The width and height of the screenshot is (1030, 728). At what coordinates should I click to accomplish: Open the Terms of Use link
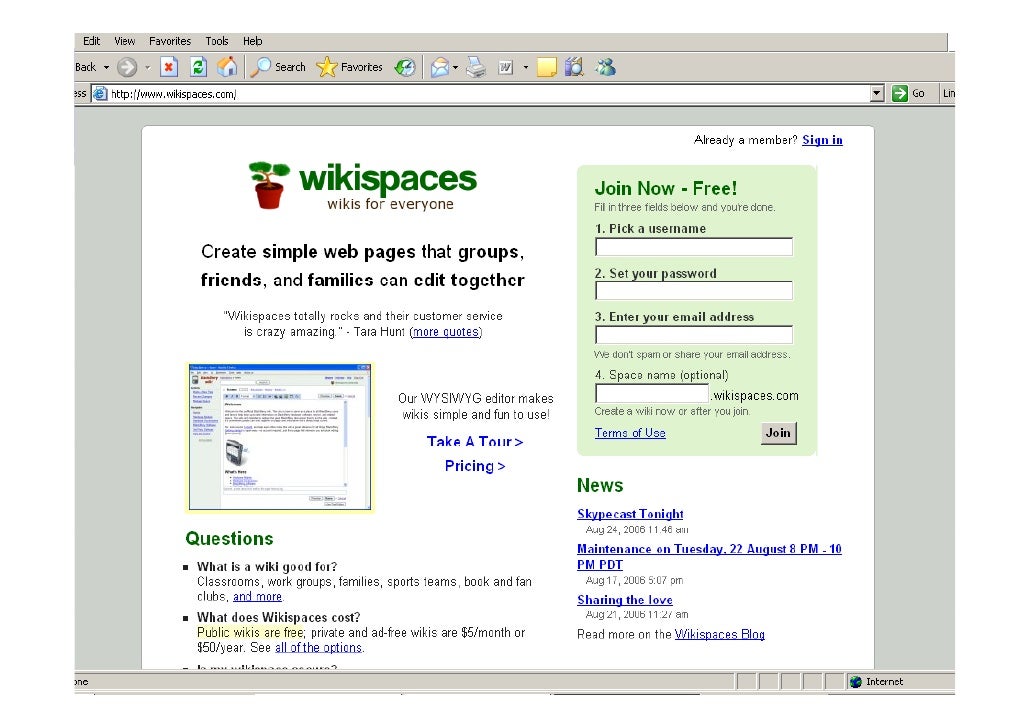pos(630,433)
